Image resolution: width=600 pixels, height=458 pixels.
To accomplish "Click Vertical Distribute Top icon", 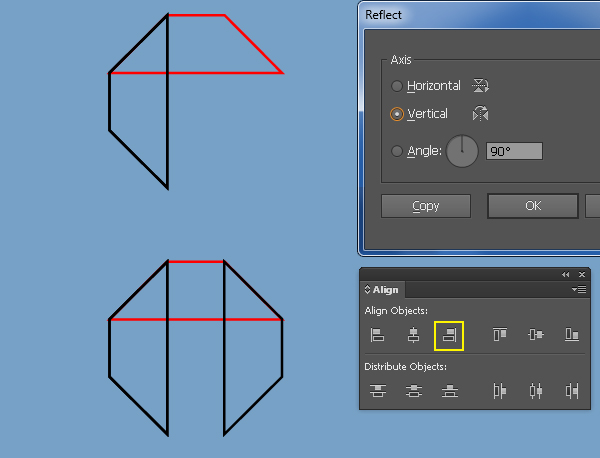I will point(378,391).
